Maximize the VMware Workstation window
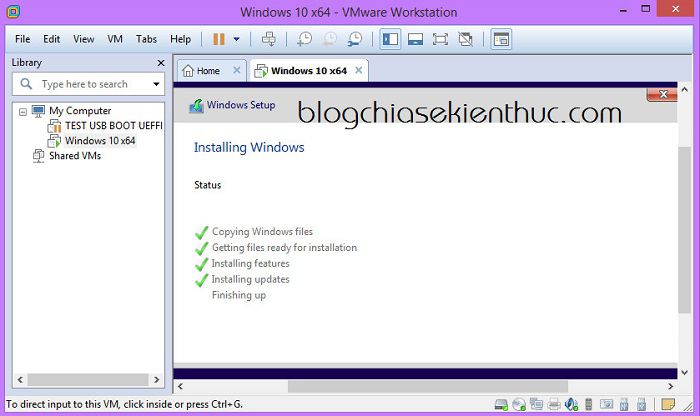 tap(646, 9)
